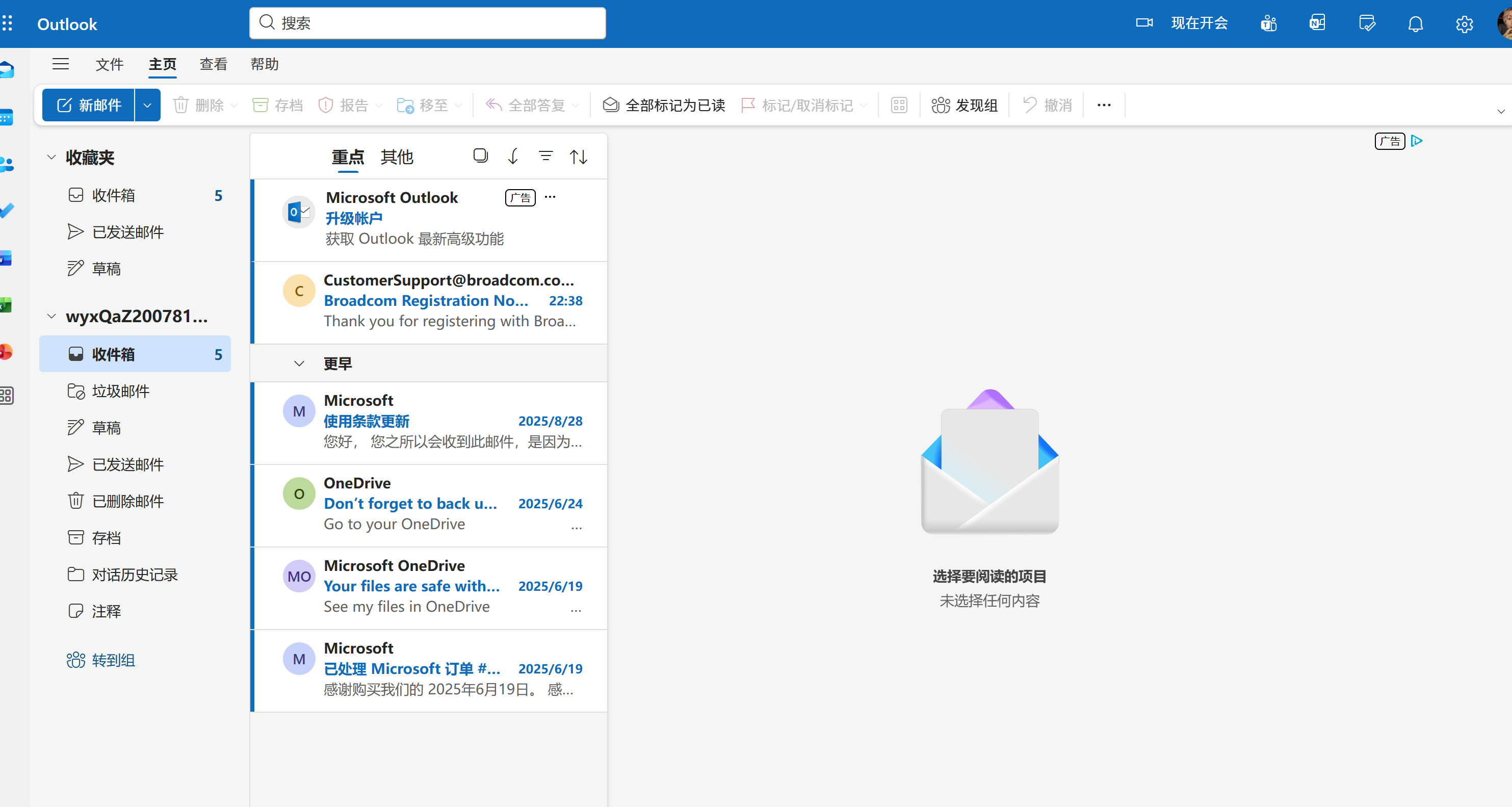The width and height of the screenshot is (1512, 807).
Task: Open the 垃圾邮件 junk folder
Action: click(x=135, y=391)
